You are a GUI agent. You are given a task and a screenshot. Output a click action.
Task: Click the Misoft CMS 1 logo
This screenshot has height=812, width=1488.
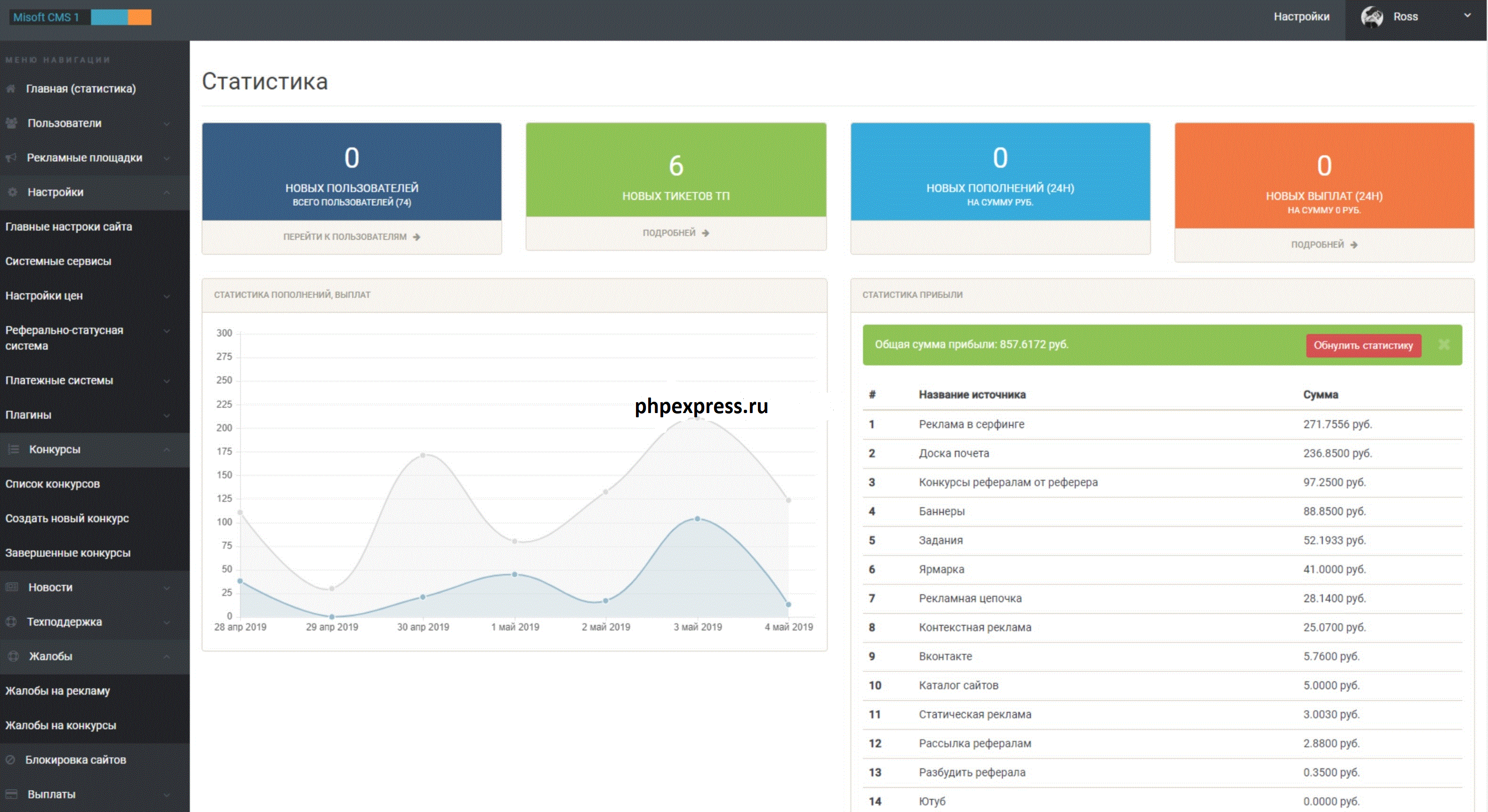tap(80, 17)
